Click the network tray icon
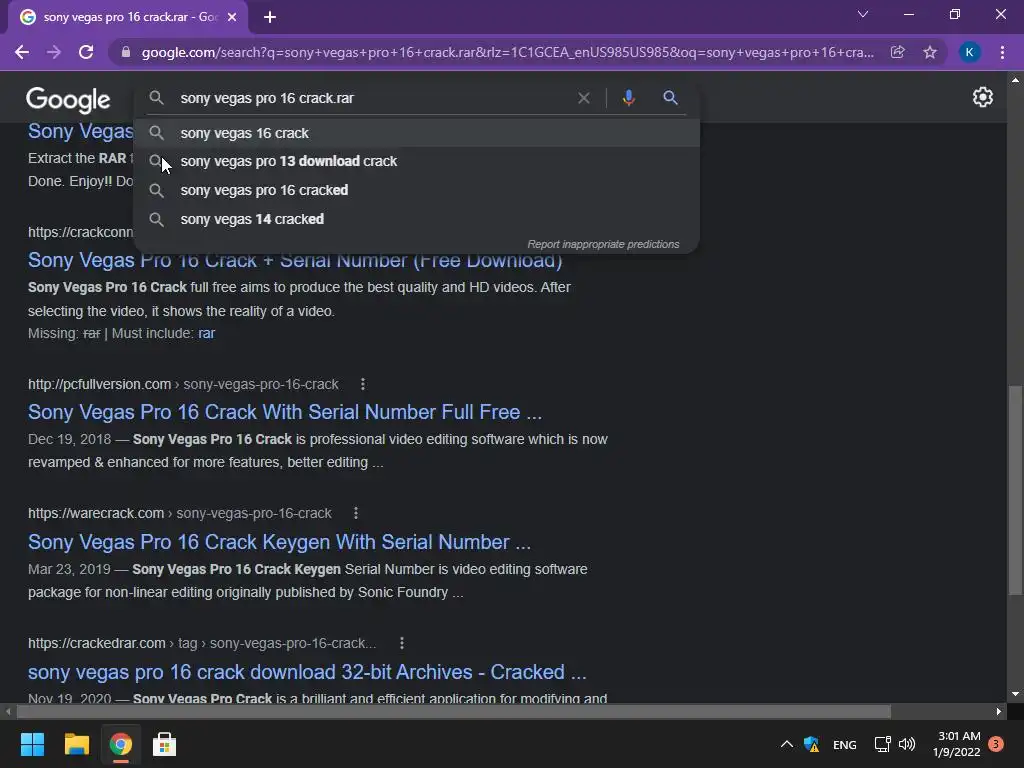 pos(883,744)
